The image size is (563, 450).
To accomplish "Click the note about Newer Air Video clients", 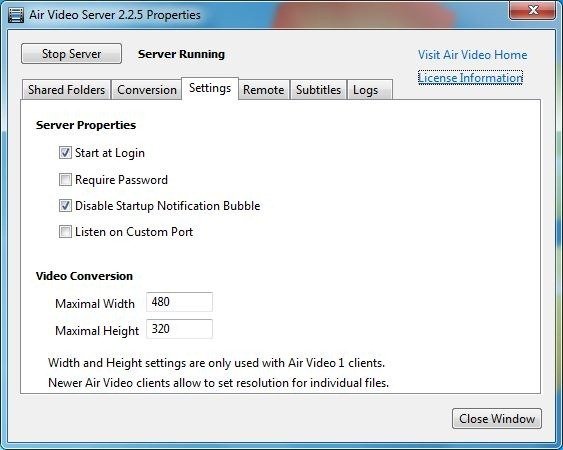I will [218, 383].
